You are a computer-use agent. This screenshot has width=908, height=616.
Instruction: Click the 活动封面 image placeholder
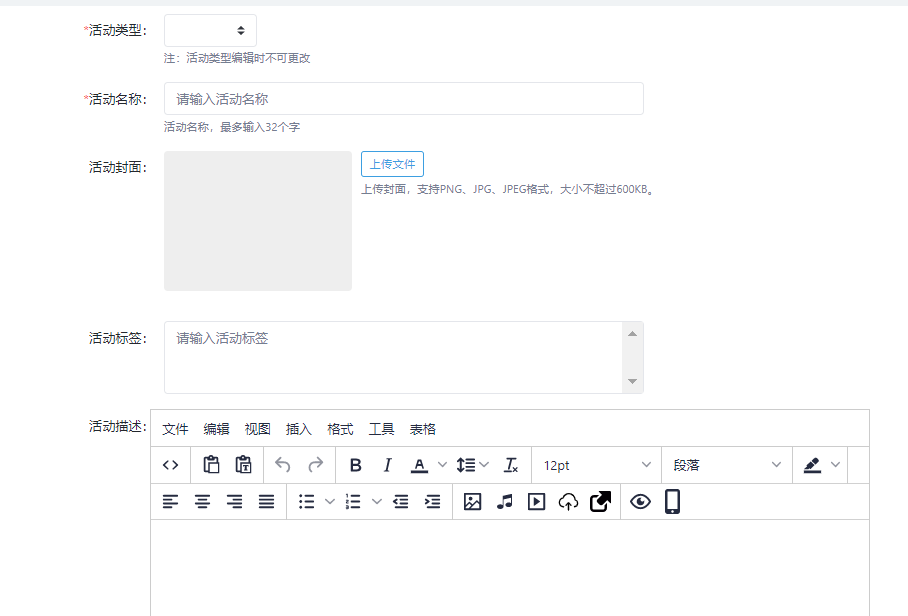tap(258, 221)
